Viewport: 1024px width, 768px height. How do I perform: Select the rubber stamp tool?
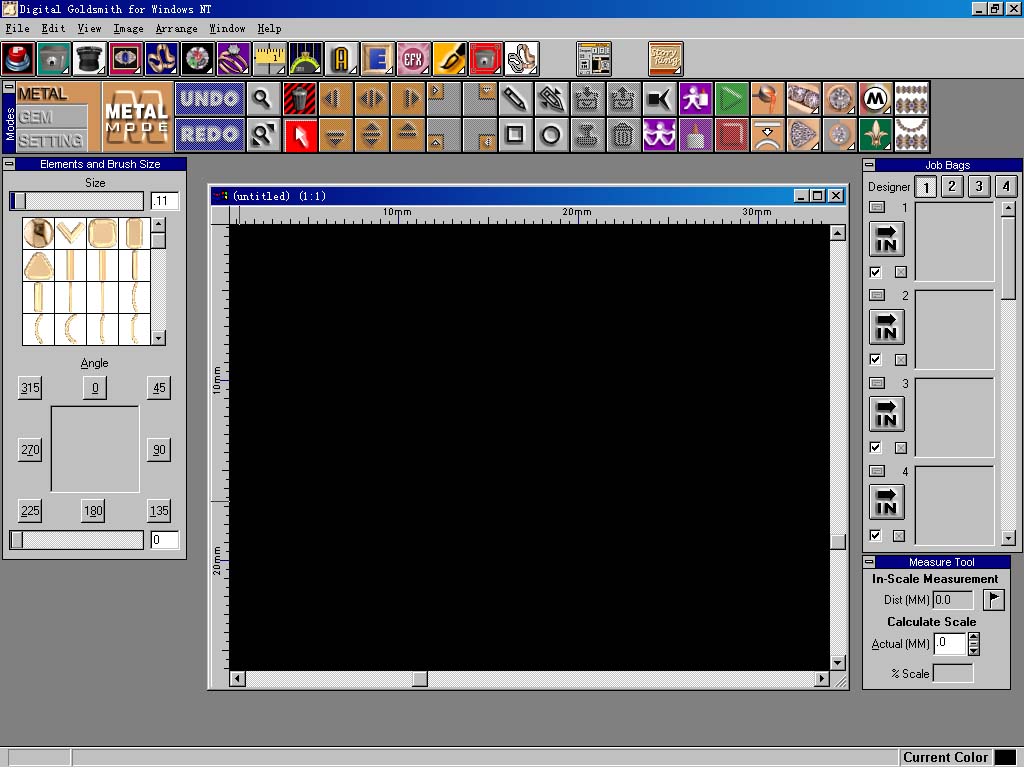pyautogui.click(x=586, y=135)
